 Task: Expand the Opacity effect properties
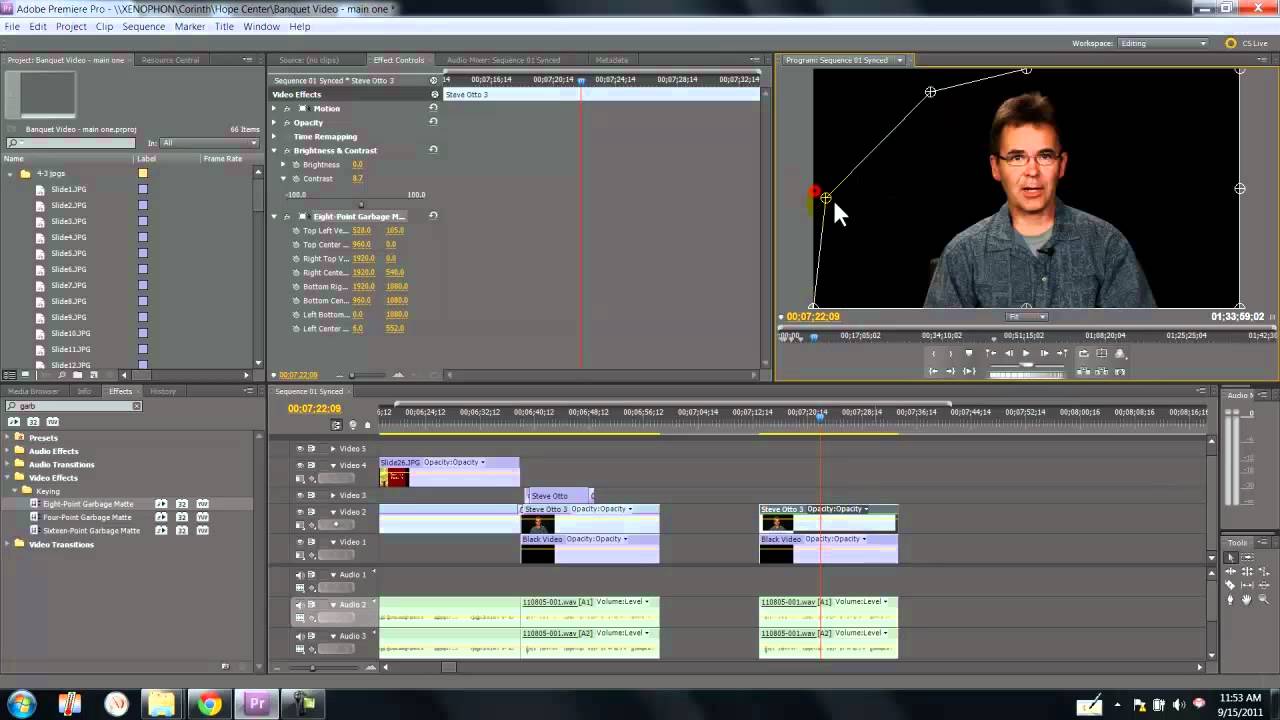(x=274, y=122)
